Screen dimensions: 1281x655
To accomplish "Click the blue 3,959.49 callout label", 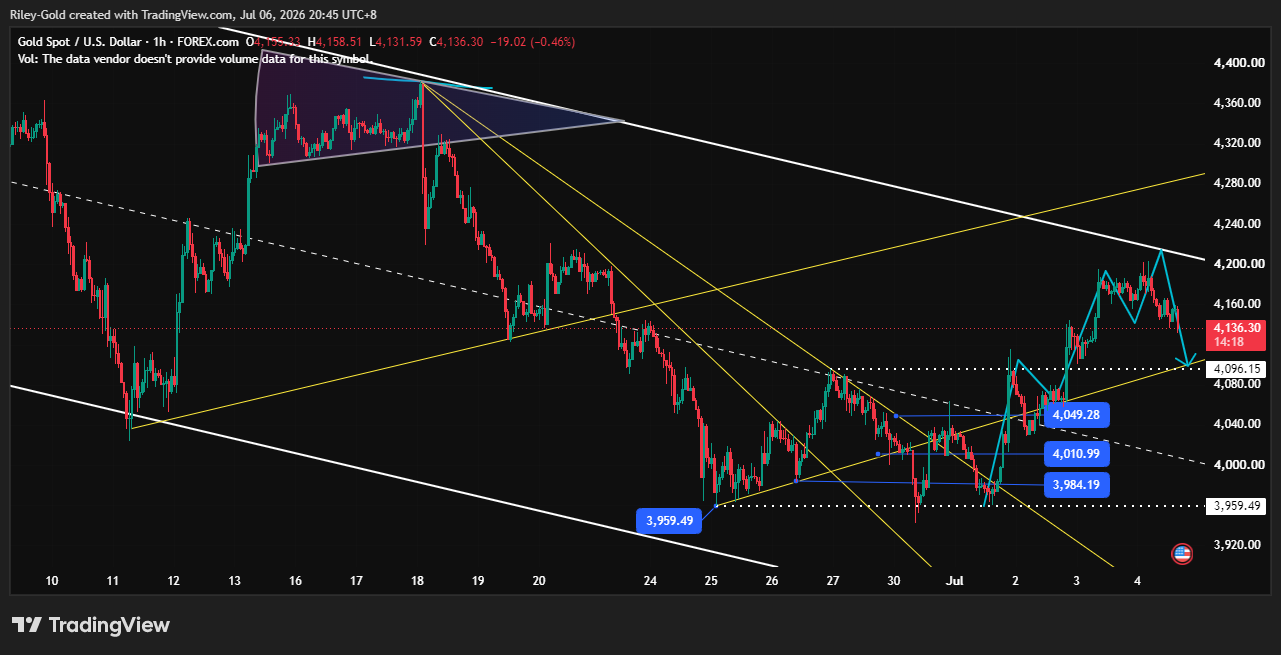I will point(670,520).
